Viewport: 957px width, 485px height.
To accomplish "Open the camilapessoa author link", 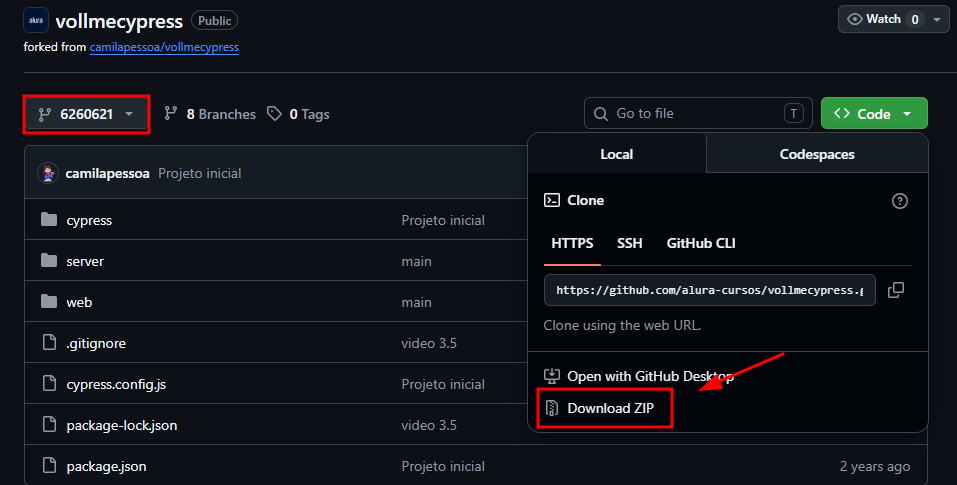I will 107,173.
